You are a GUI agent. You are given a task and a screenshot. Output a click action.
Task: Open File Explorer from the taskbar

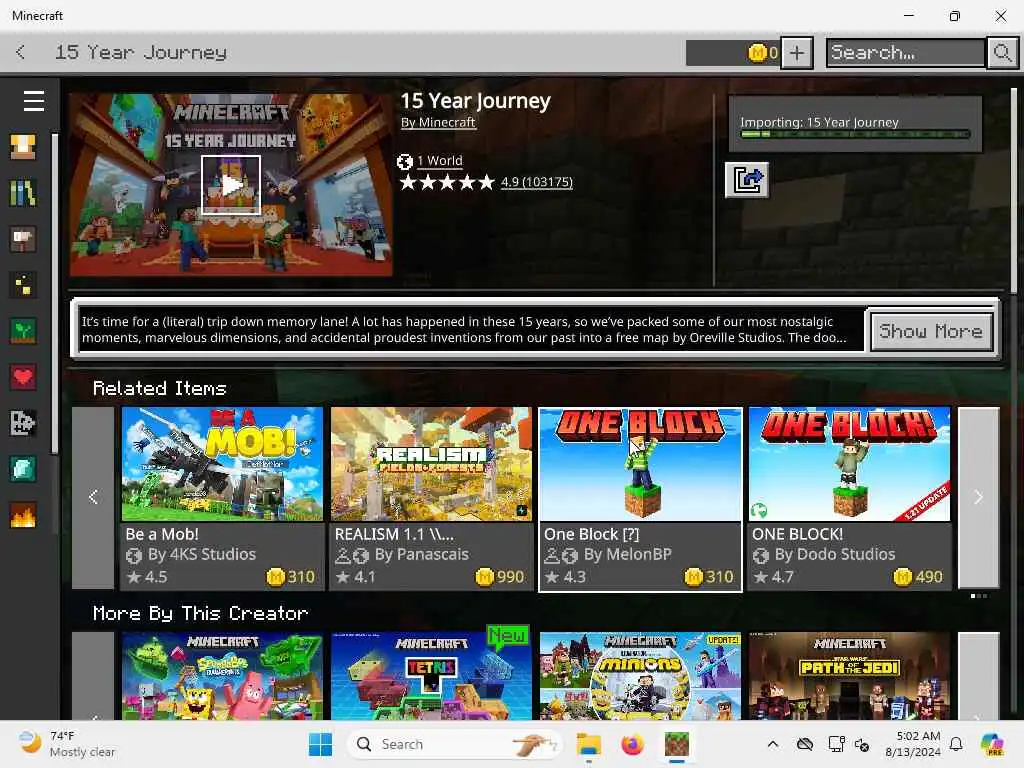[588, 744]
